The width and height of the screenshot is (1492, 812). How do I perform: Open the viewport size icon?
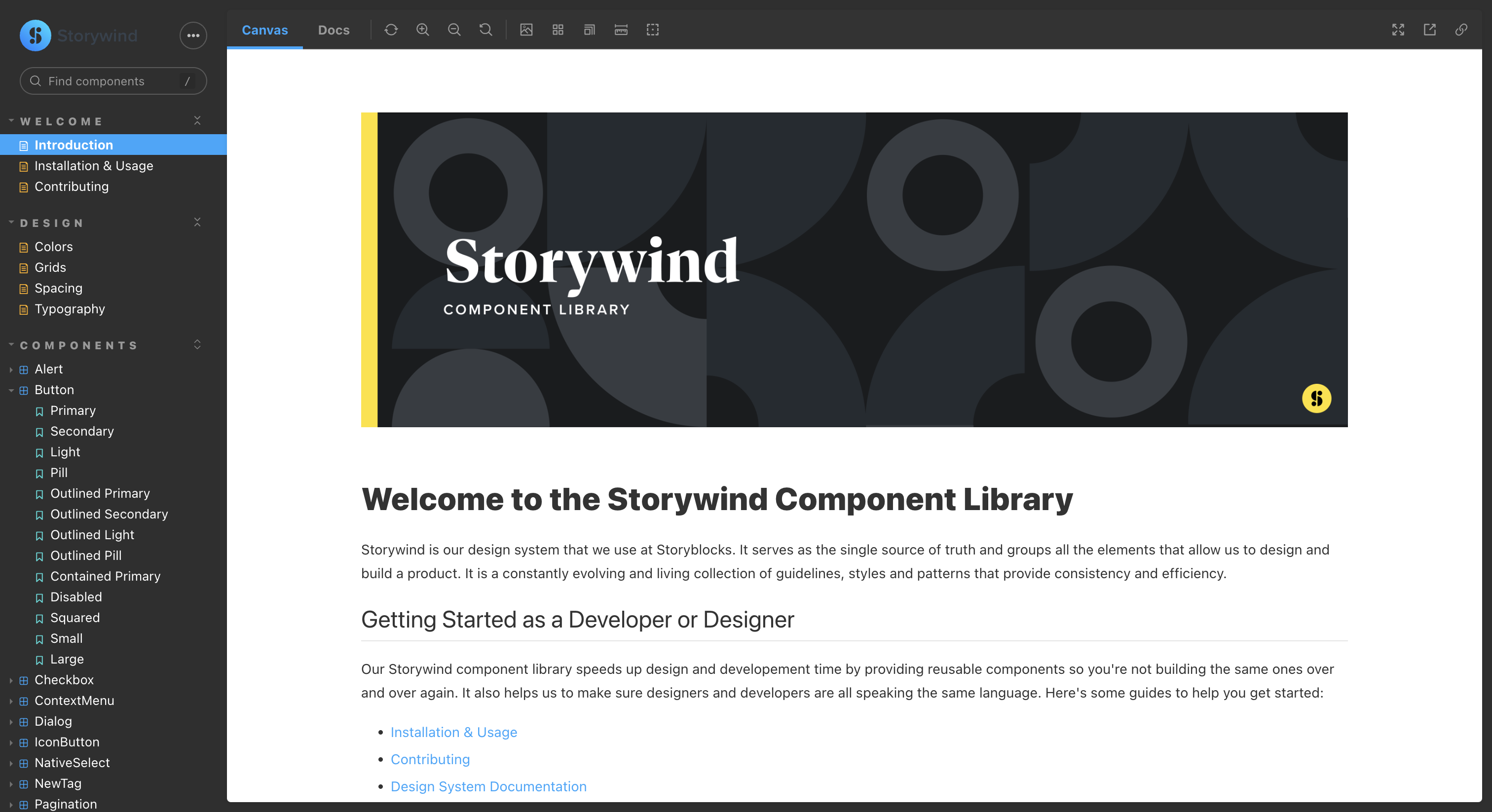tap(589, 30)
